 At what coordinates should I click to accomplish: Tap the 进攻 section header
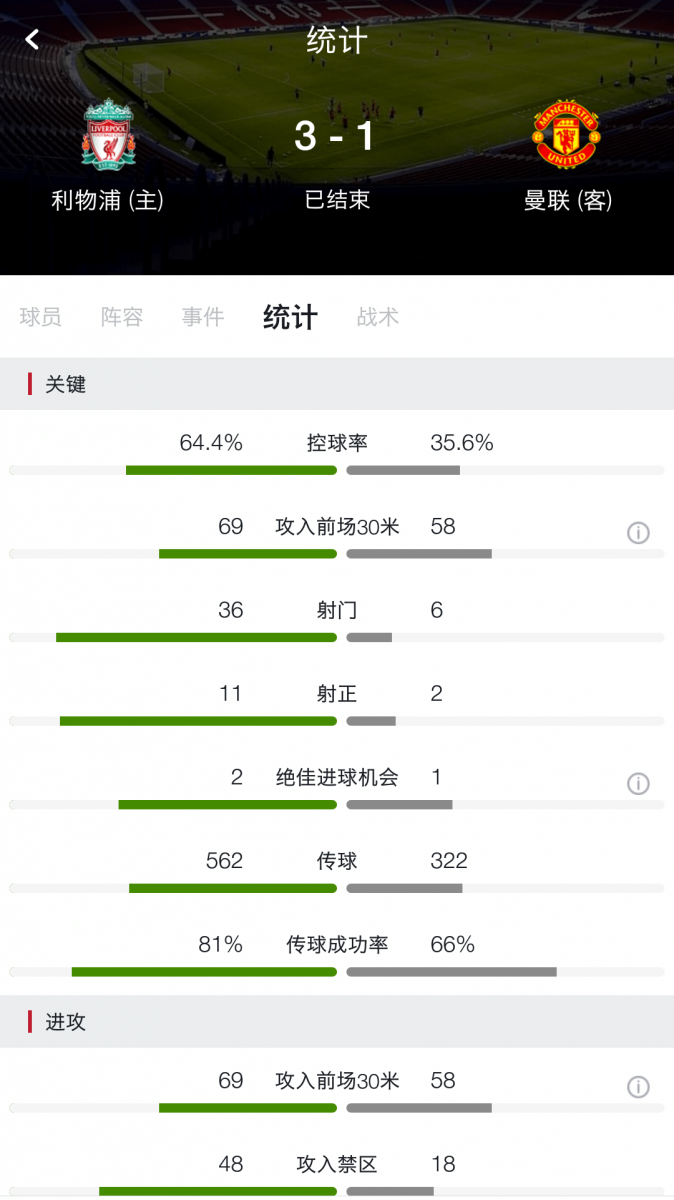66,1022
